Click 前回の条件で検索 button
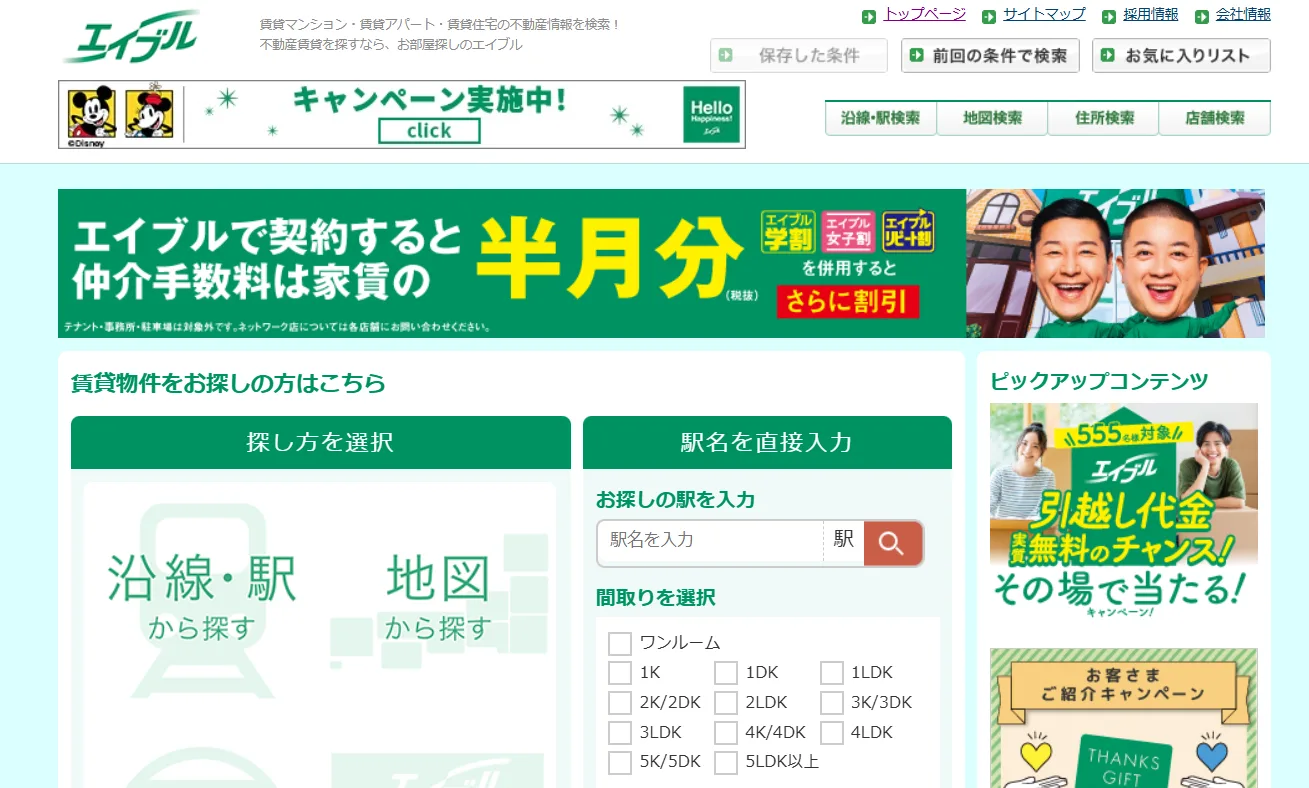This screenshot has width=1309, height=788. point(990,56)
